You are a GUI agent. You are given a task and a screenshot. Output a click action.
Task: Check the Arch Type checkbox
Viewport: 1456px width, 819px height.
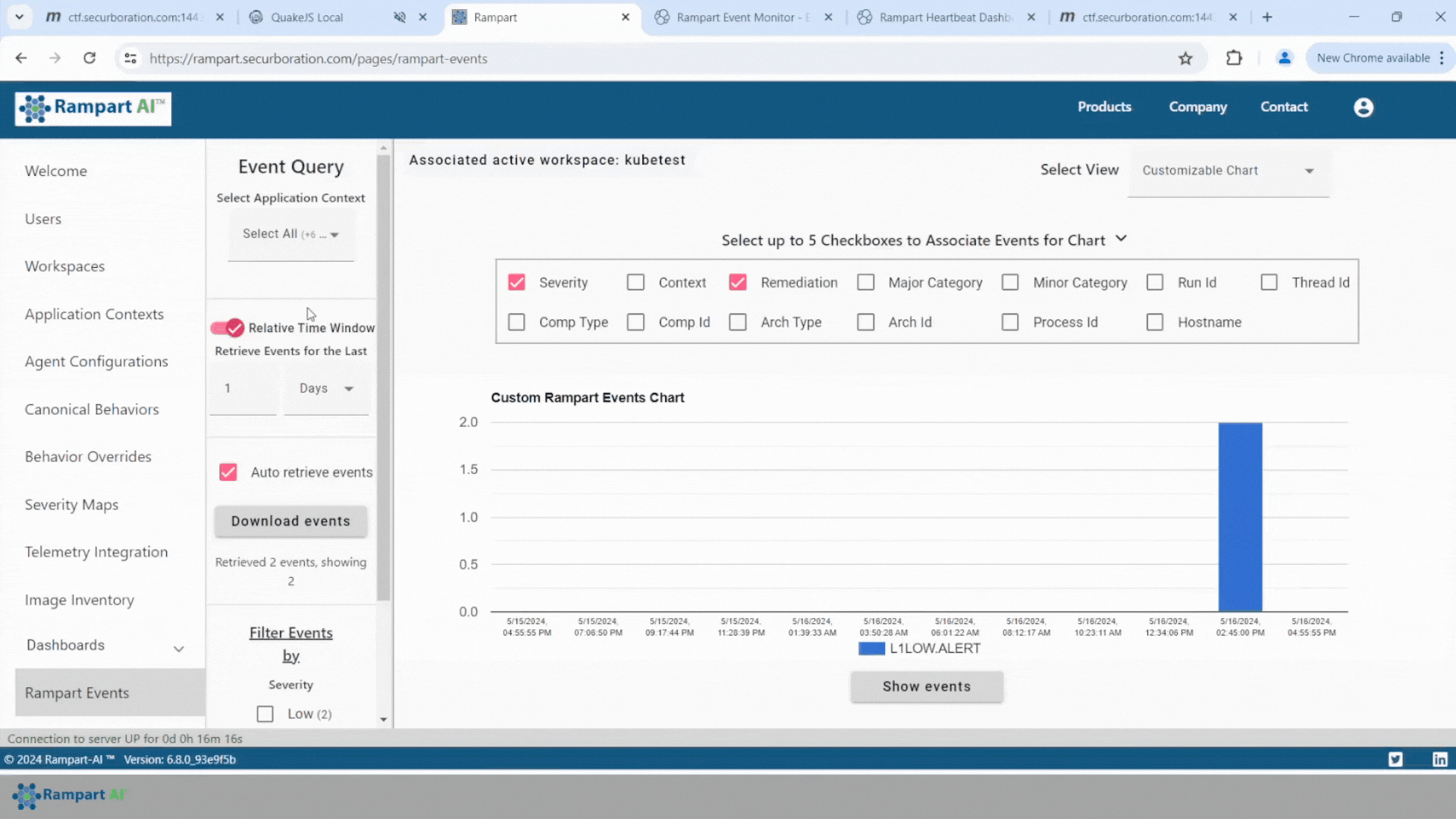point(738,322)
